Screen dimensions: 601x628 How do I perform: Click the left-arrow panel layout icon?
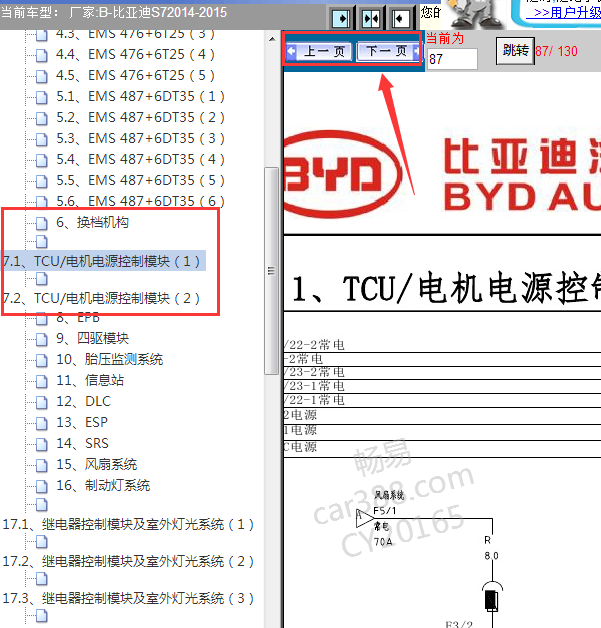tap(400, 18)
